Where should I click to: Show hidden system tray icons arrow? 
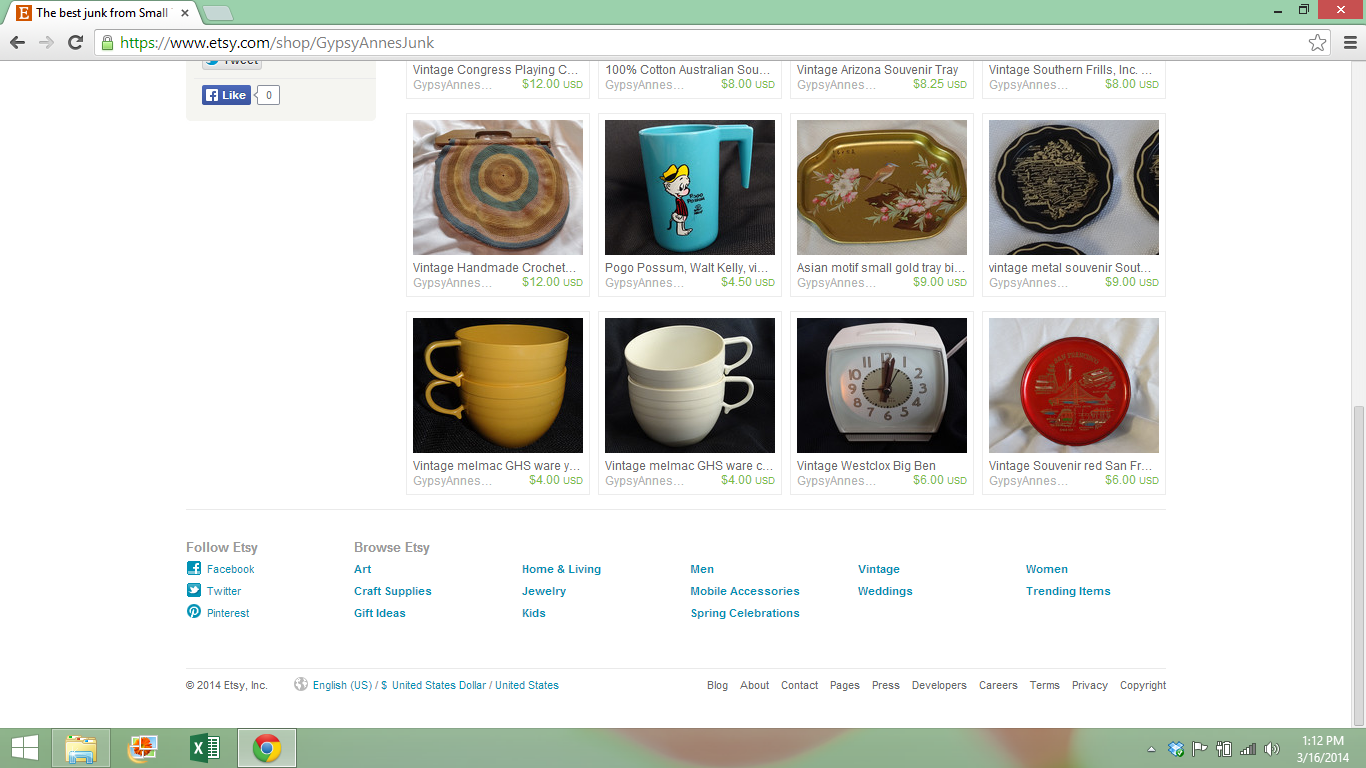pyautogui.click(x=1151, y=748)
